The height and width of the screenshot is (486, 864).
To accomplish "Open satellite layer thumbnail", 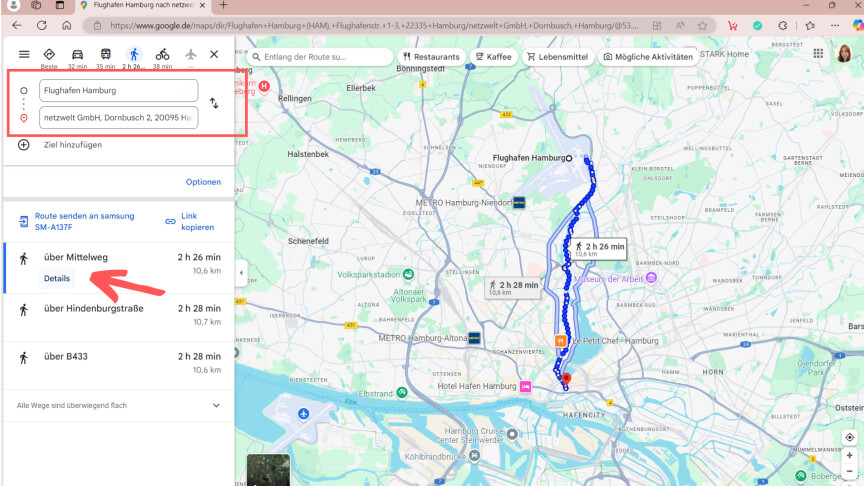I will click(x=268, y=470).
